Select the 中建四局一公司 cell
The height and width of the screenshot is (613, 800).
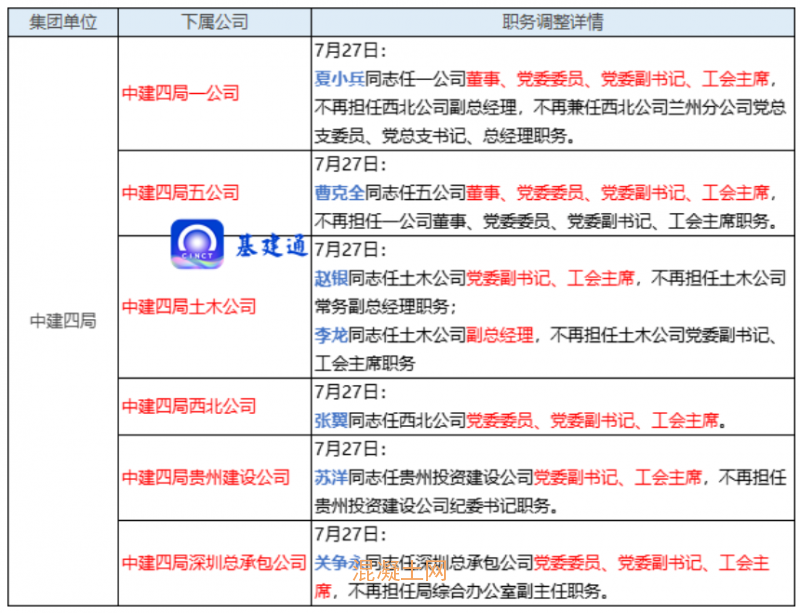[215, 93]
